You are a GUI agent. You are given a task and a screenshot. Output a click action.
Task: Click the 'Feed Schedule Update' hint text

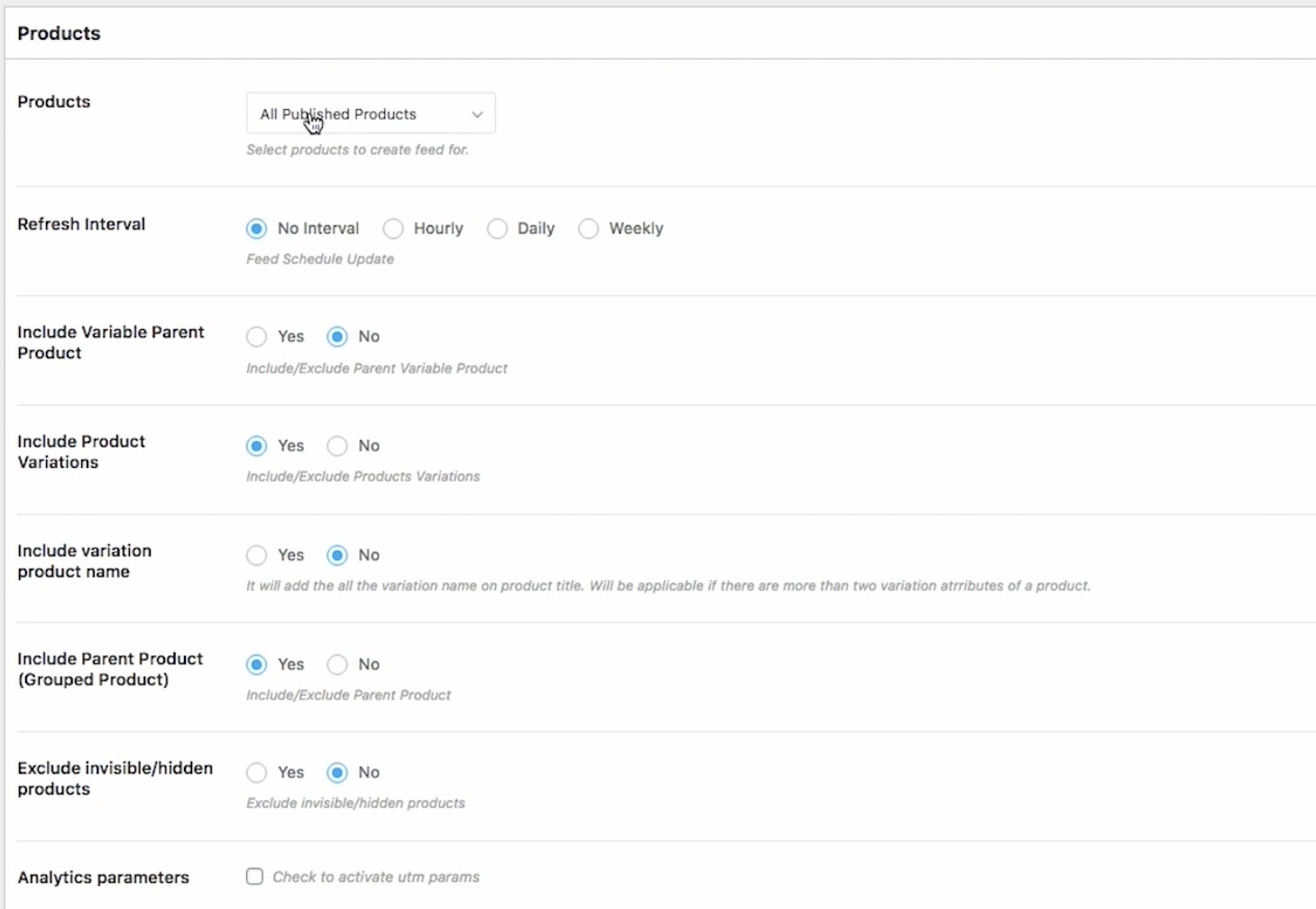click(x=320, y=259)
